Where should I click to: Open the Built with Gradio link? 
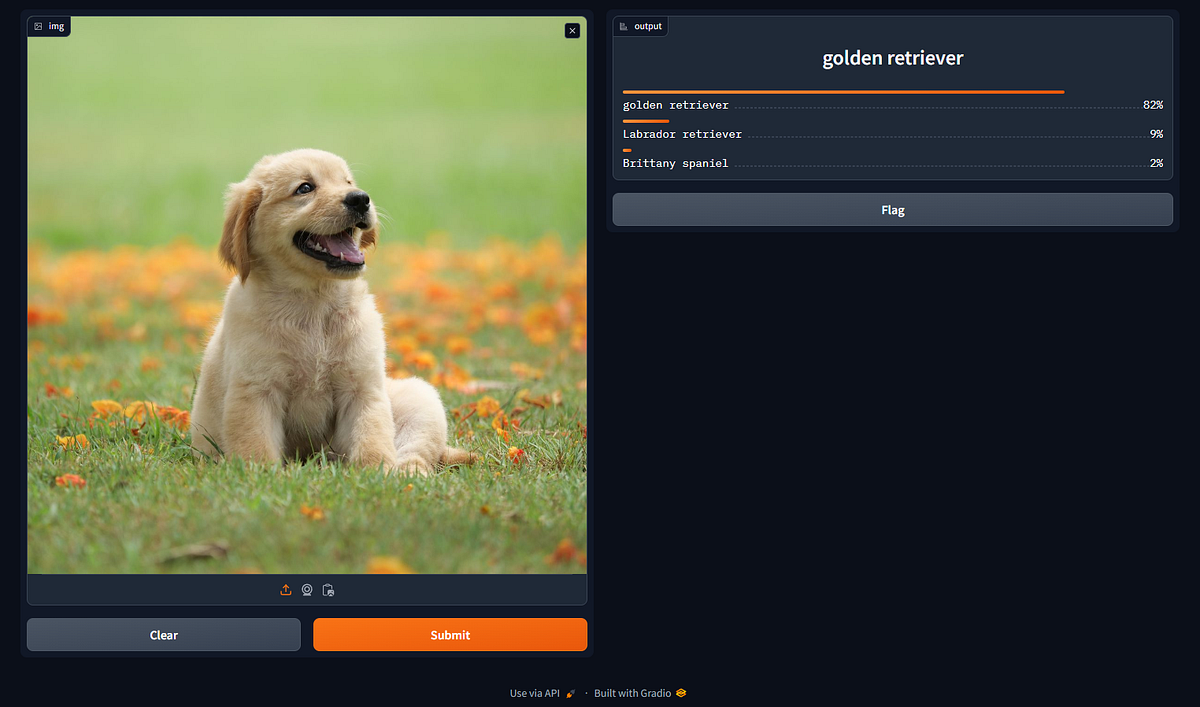[633, 692]
